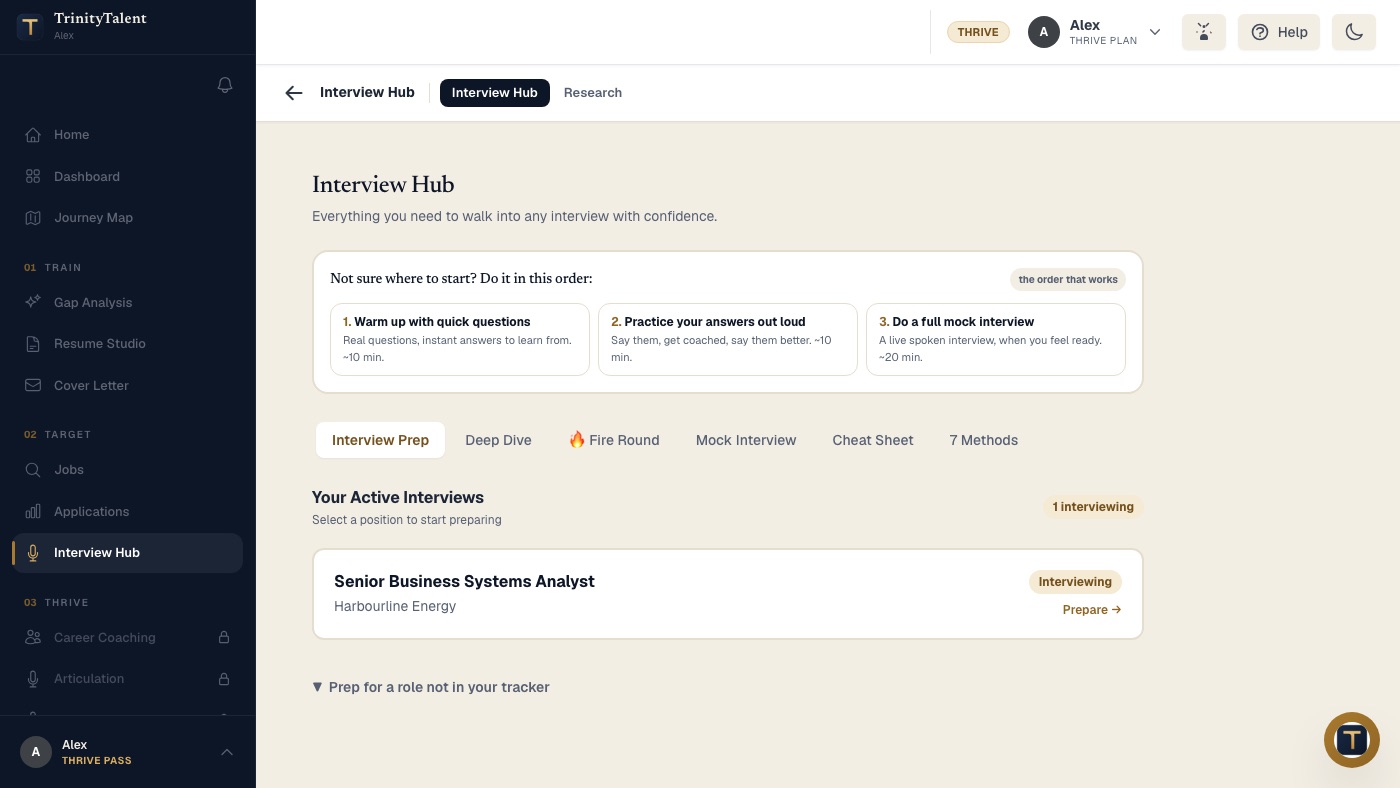Click the Jobs search icon
Viewport: 1400px width, 788px height.
pos(33,470)
